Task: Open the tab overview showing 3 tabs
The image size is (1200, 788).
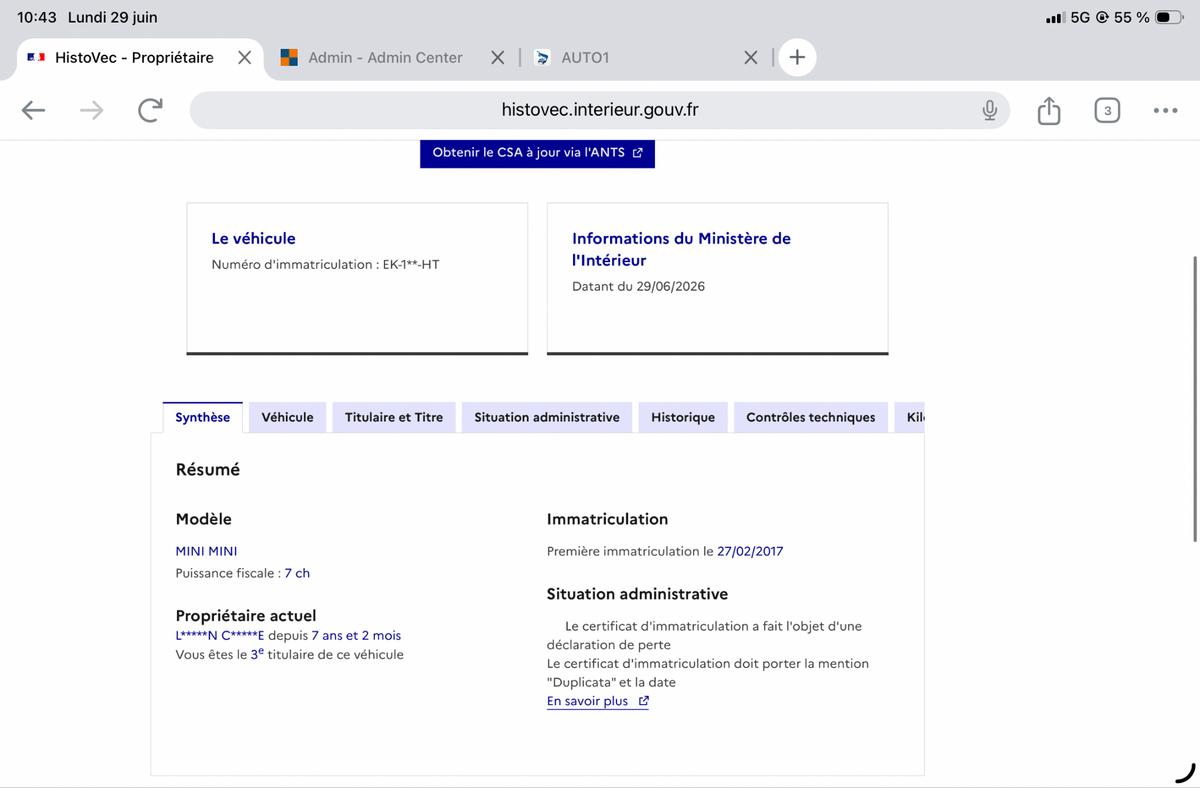Action: (x=1106, y=110)
